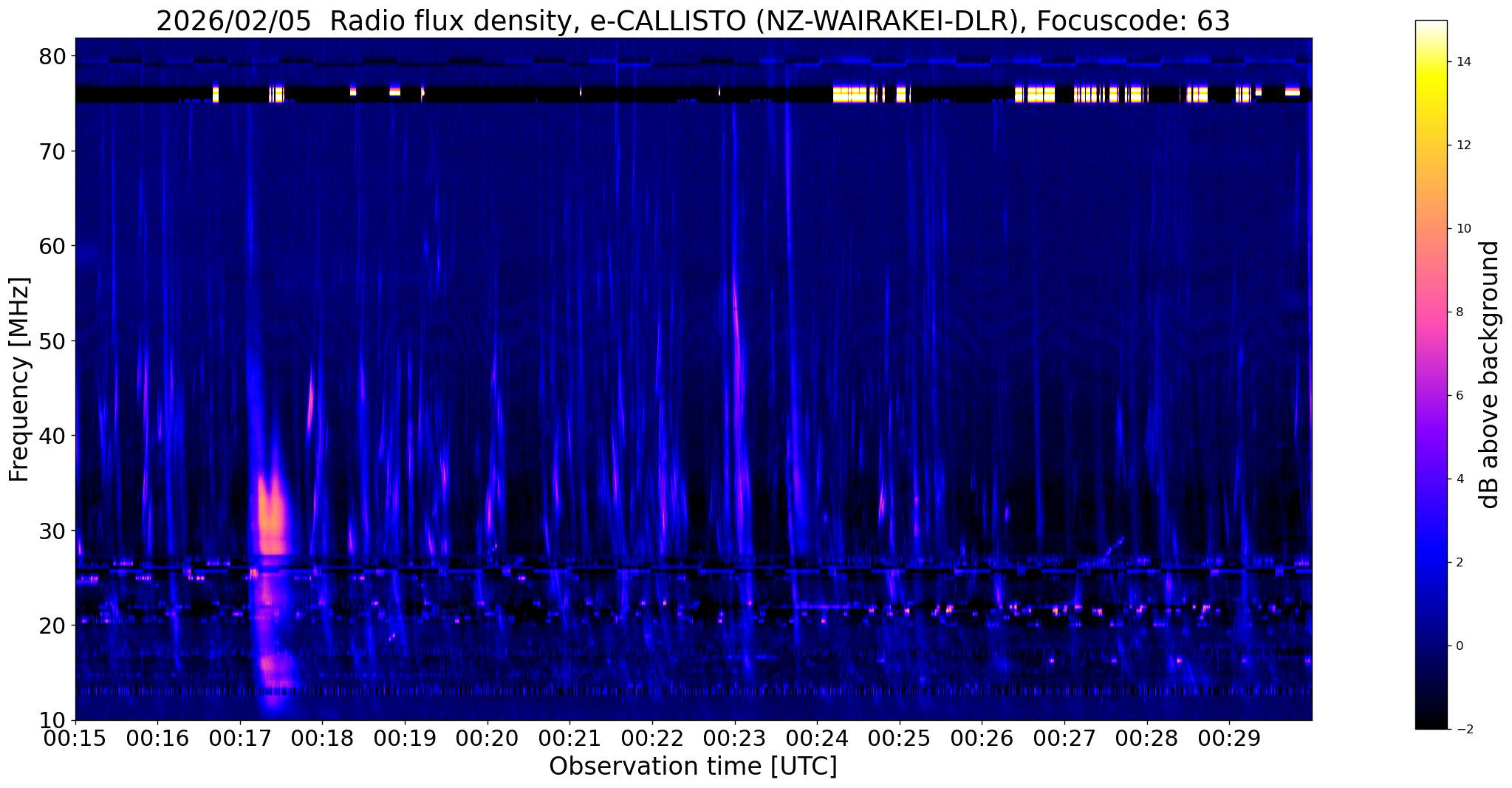This screenshot has width=1512, height=788.
Task: Click the 00:24 time tick label
Action: point(817,738)
